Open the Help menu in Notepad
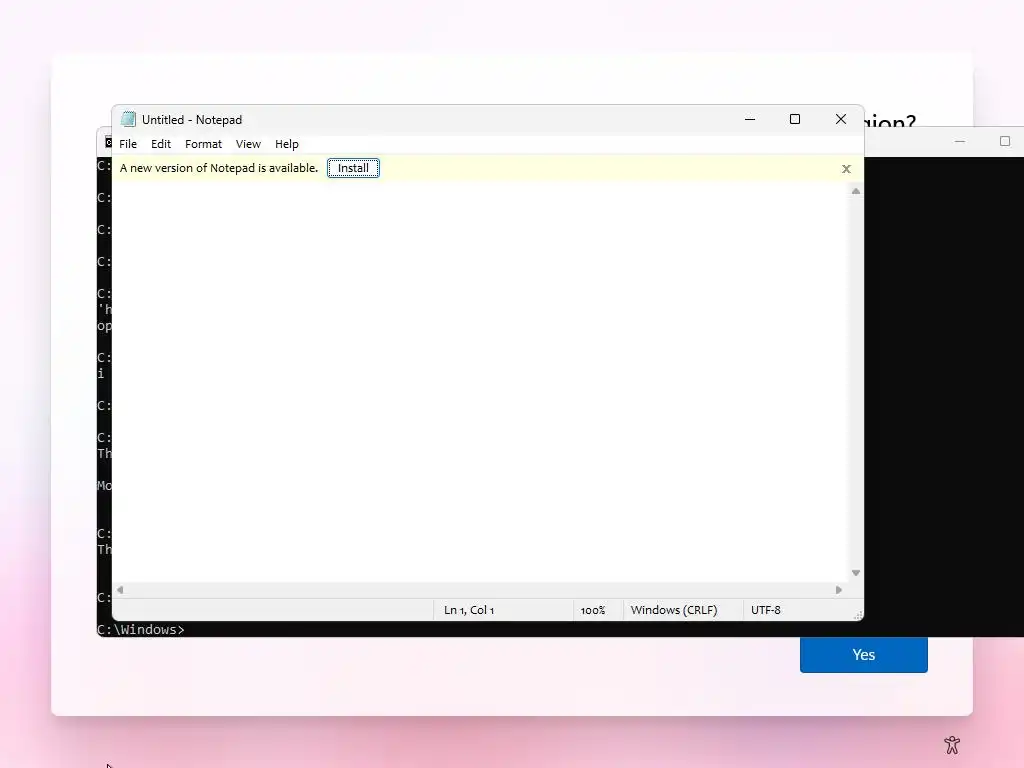The height and width of the screenshot is (768, 1024). pos(287,144)
